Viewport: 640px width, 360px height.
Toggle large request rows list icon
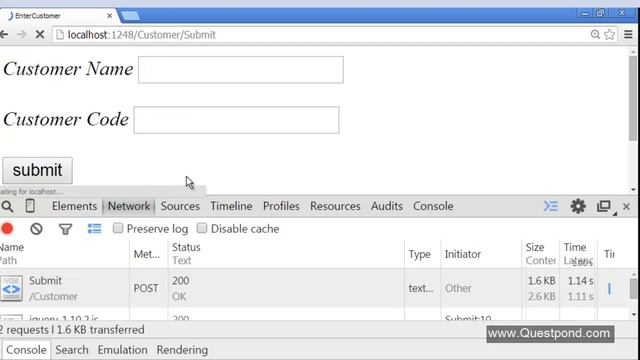94,229
